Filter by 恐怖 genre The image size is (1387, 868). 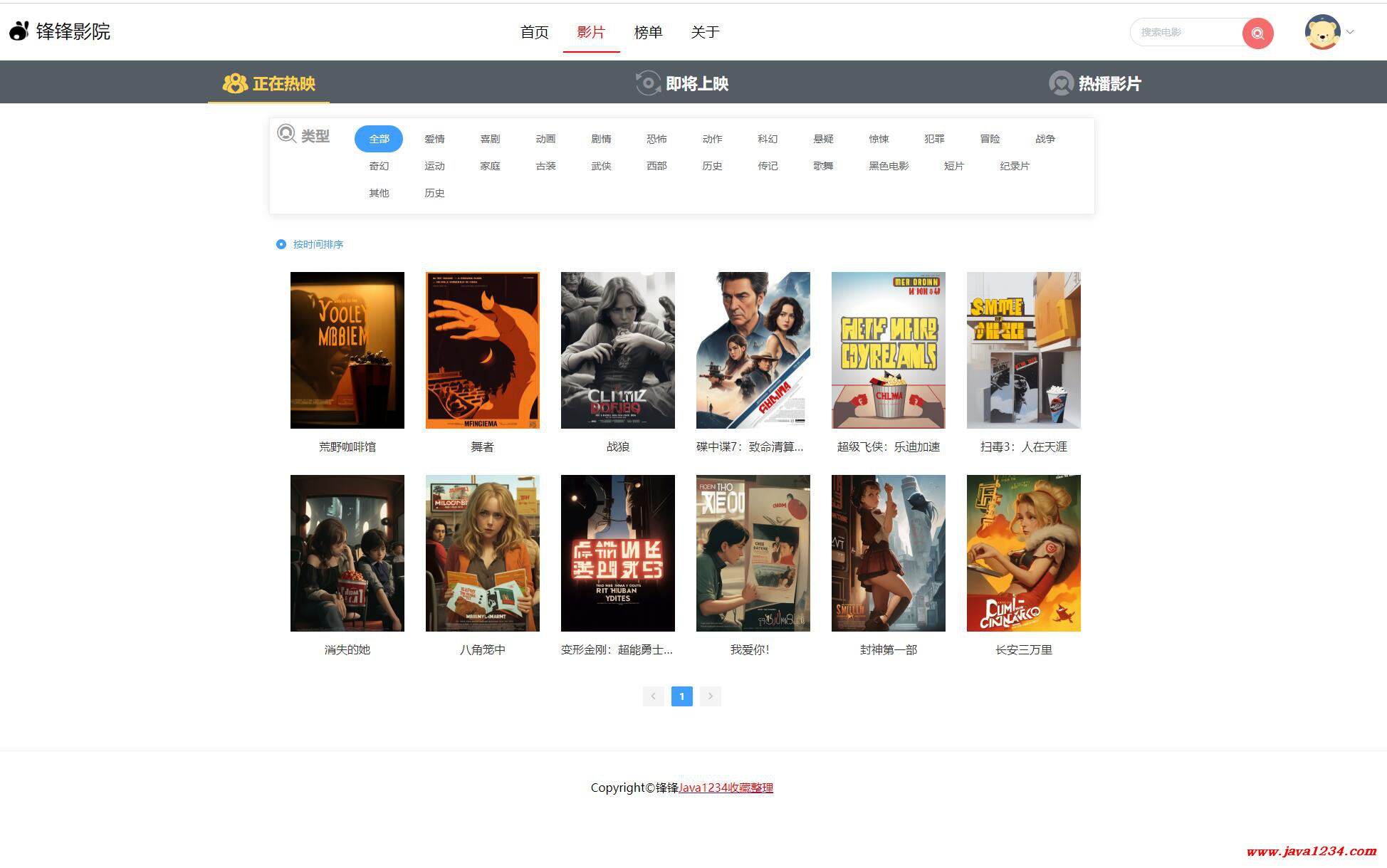[656, 139]
